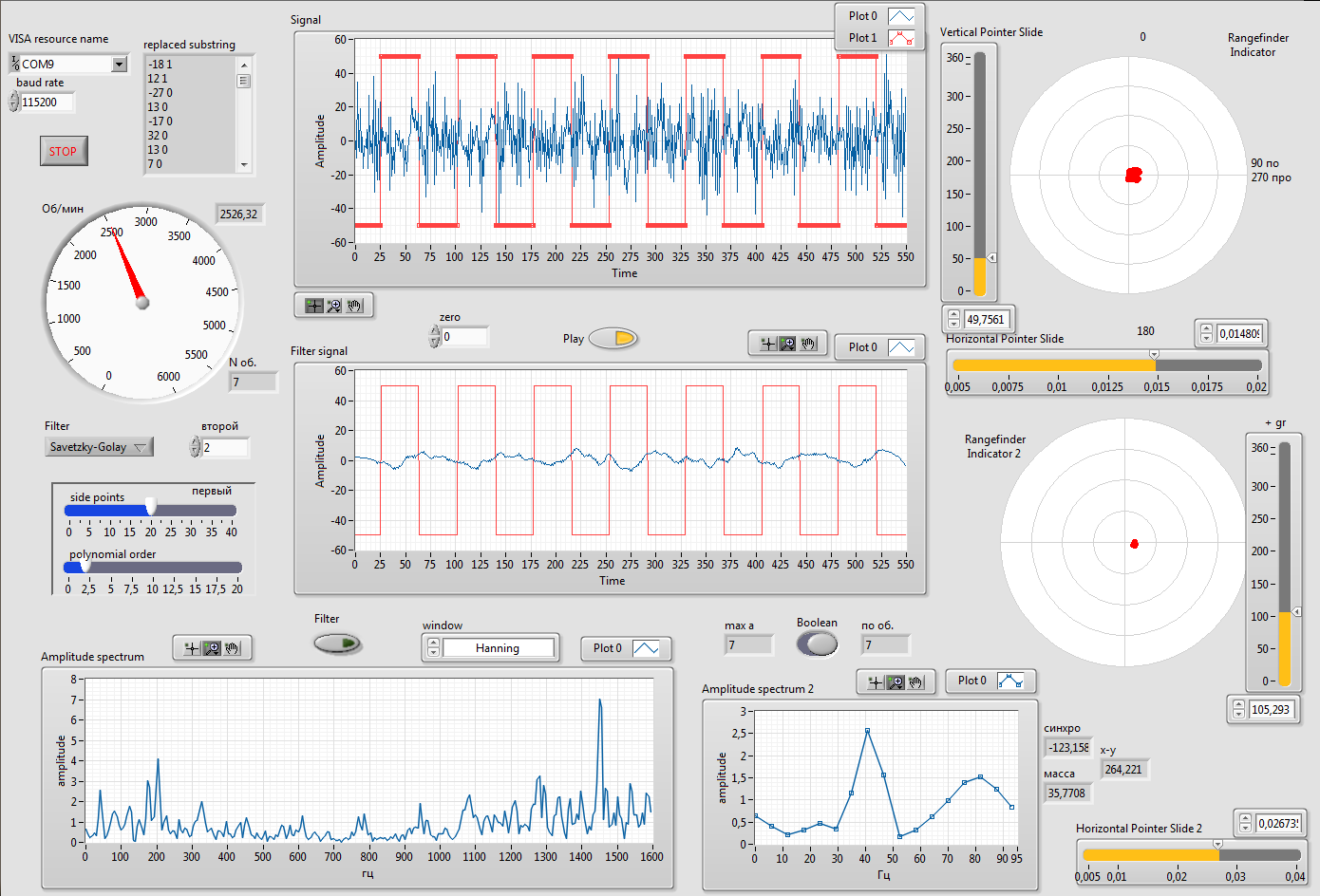This screenshot has height=896, width=1320.
Task: Toggle the Filter switch
Action: coord(338,644)
